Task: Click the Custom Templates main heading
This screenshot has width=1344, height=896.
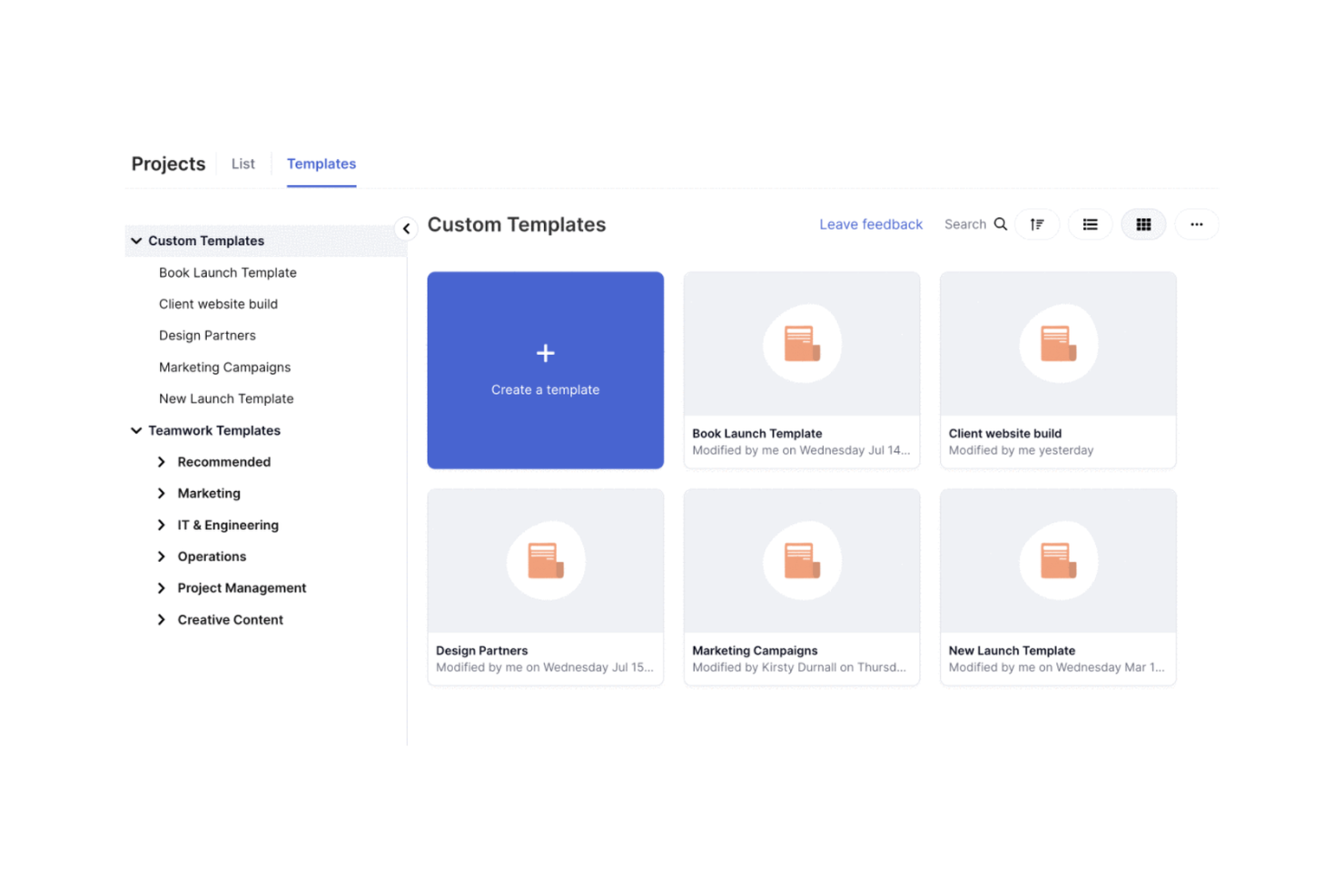Action: 517,224
